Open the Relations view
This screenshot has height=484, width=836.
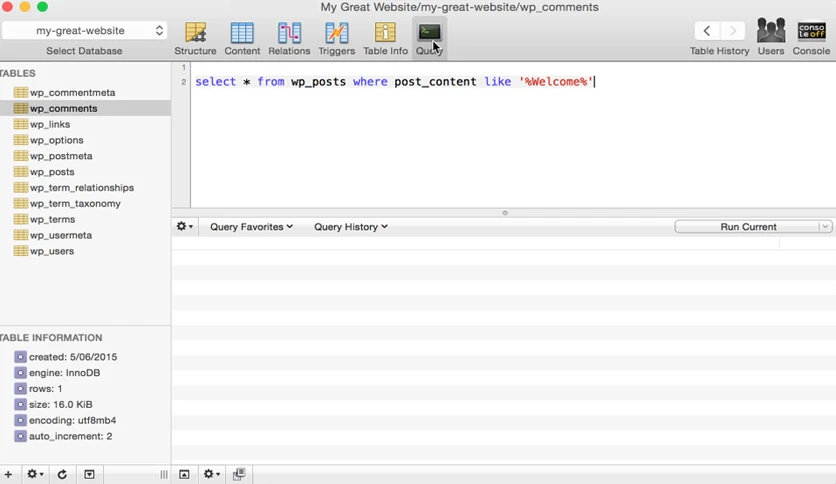[289, 38]
